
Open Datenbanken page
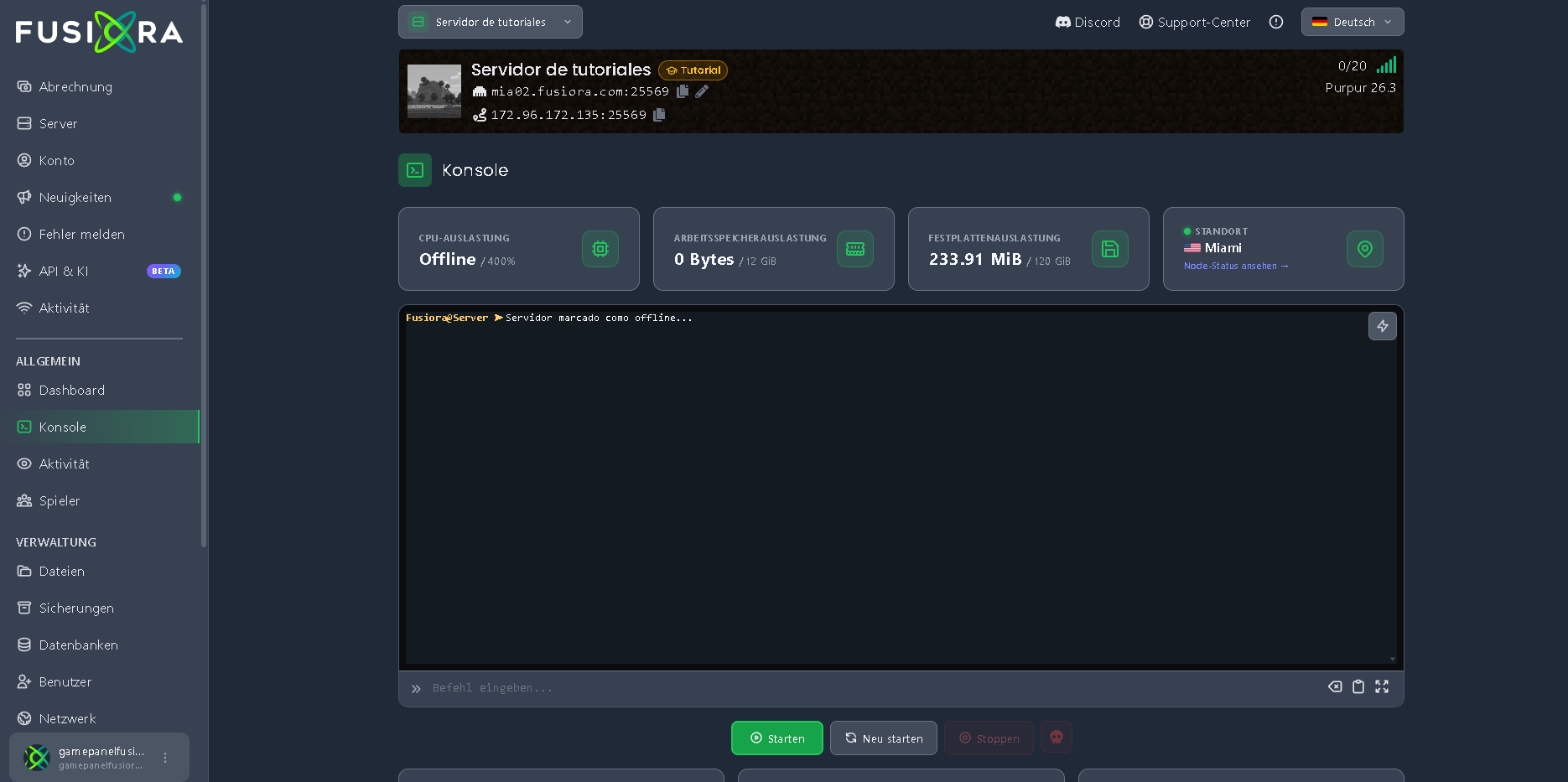(x=99, y=645)
